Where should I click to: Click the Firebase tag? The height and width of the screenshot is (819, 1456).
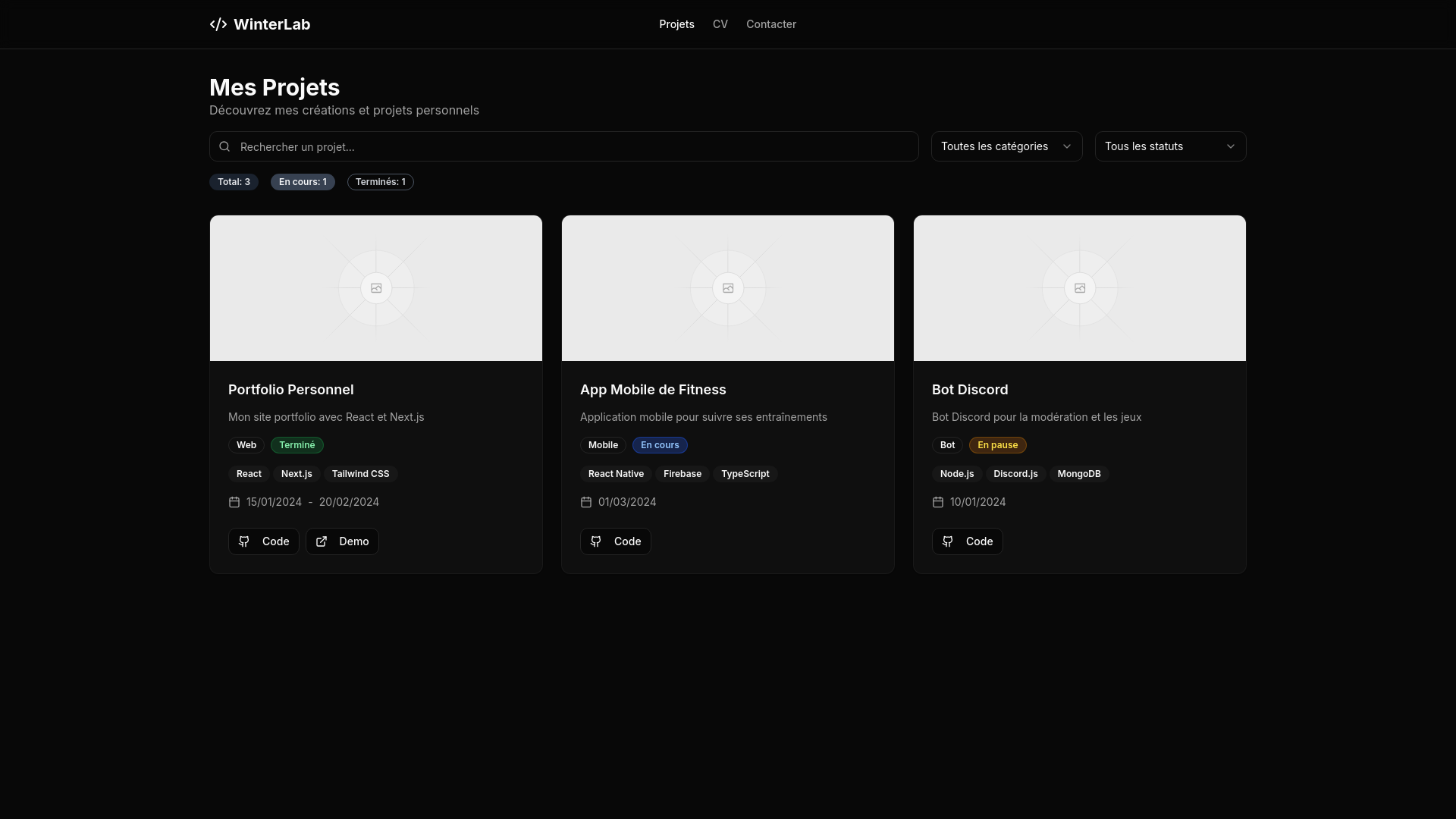682,474
